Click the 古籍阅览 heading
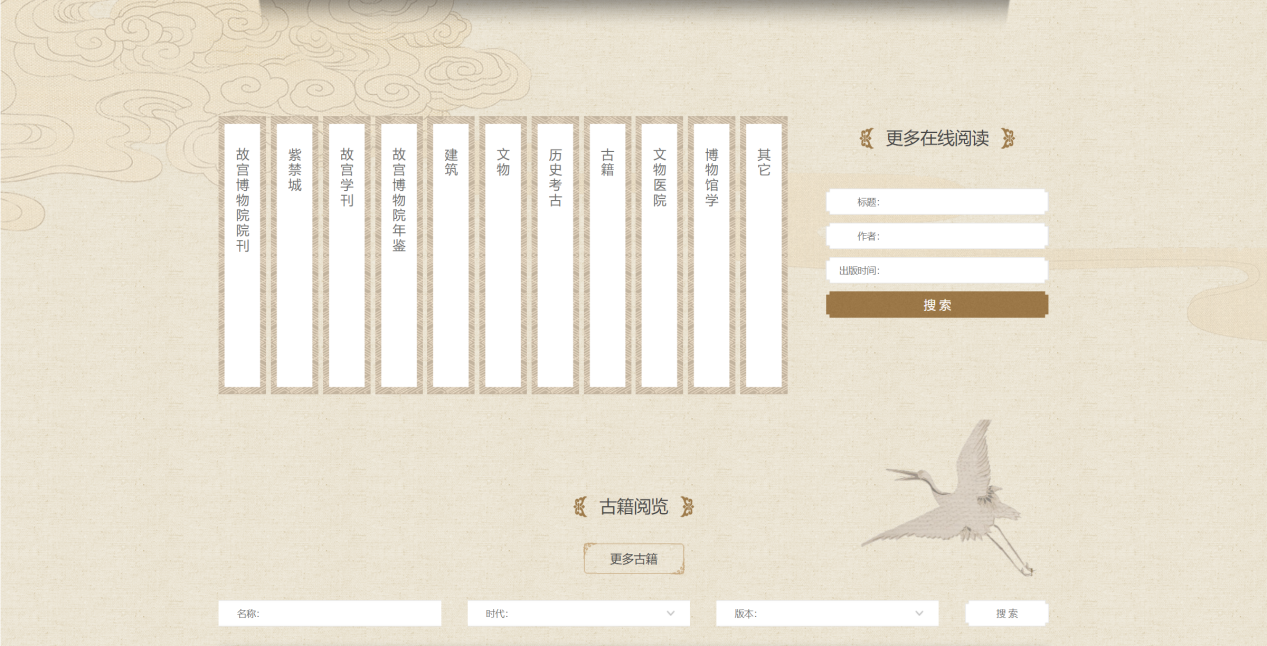 pos(634,507)
